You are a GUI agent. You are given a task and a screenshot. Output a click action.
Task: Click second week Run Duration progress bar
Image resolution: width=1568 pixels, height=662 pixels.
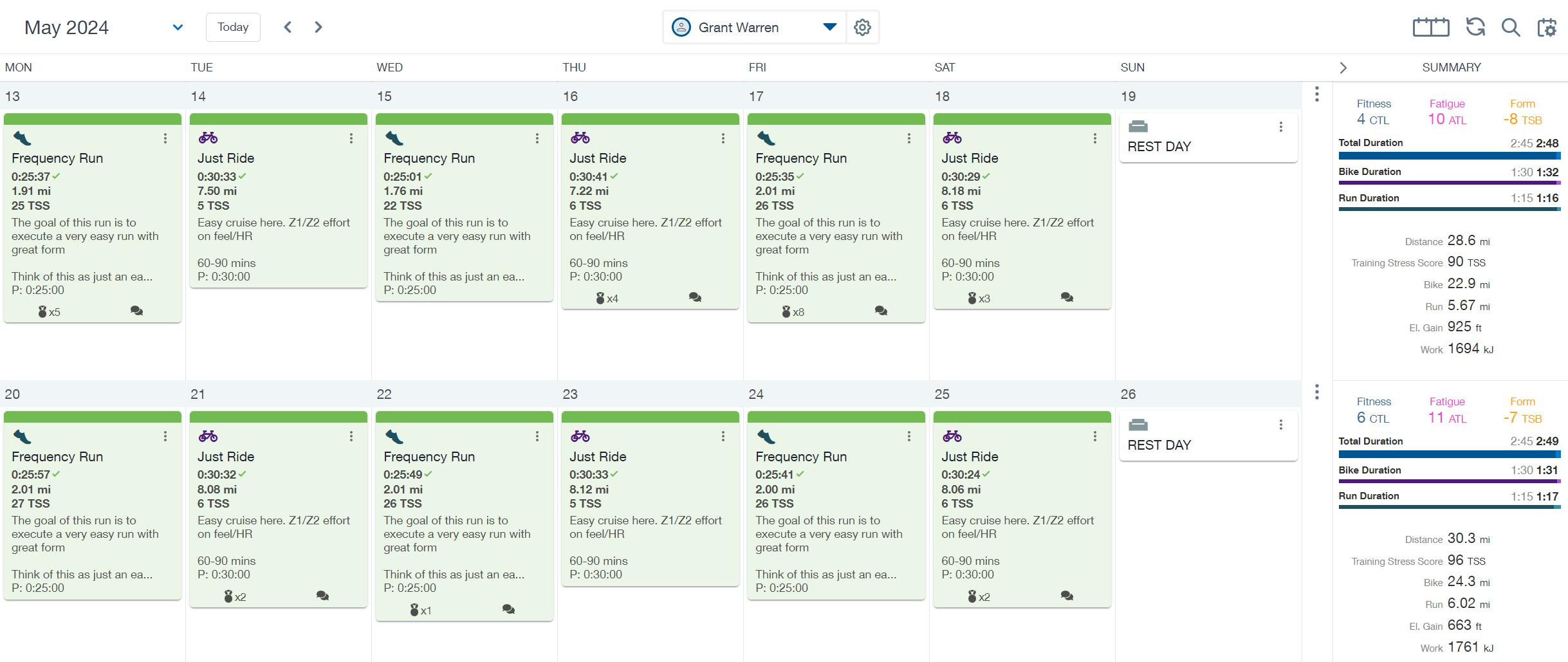[x=1450, y=507]
